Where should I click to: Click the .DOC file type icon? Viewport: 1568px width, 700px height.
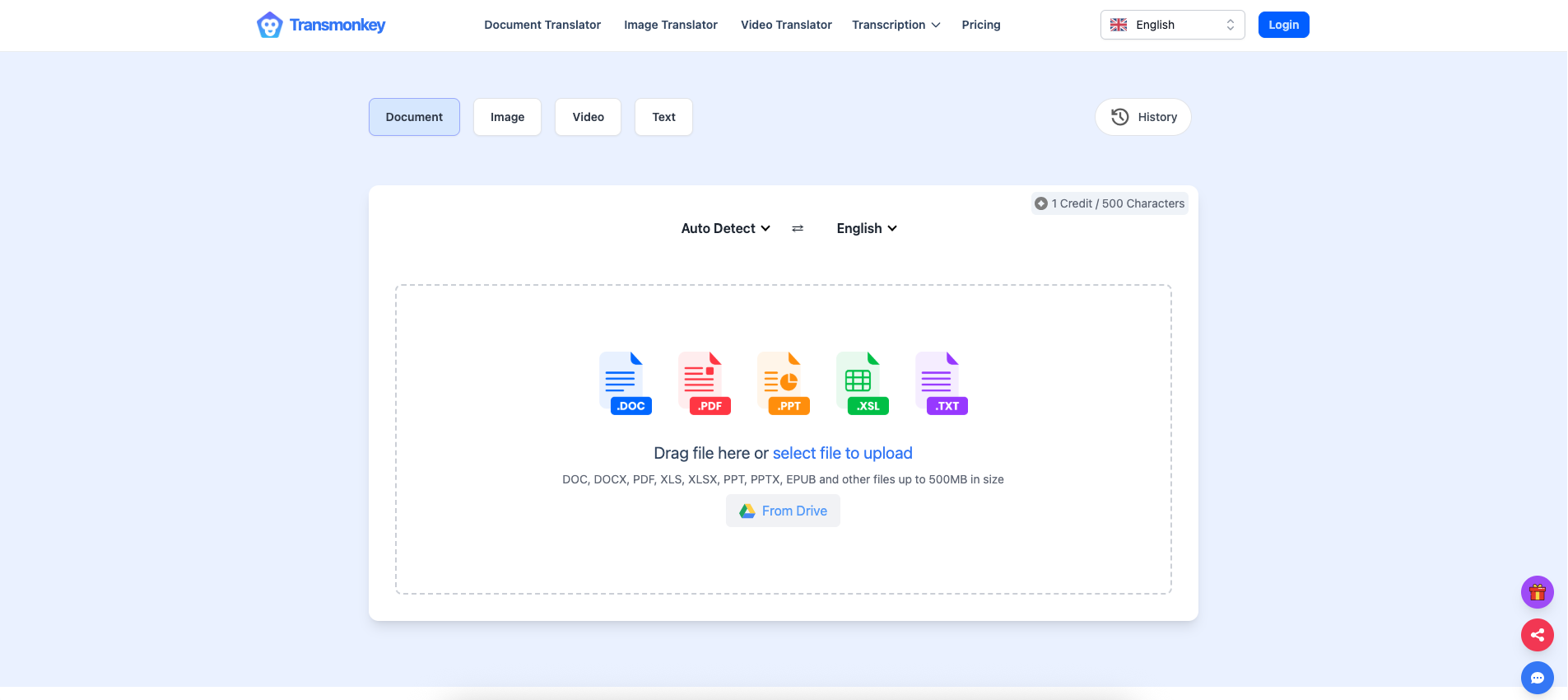pos(625,383)
